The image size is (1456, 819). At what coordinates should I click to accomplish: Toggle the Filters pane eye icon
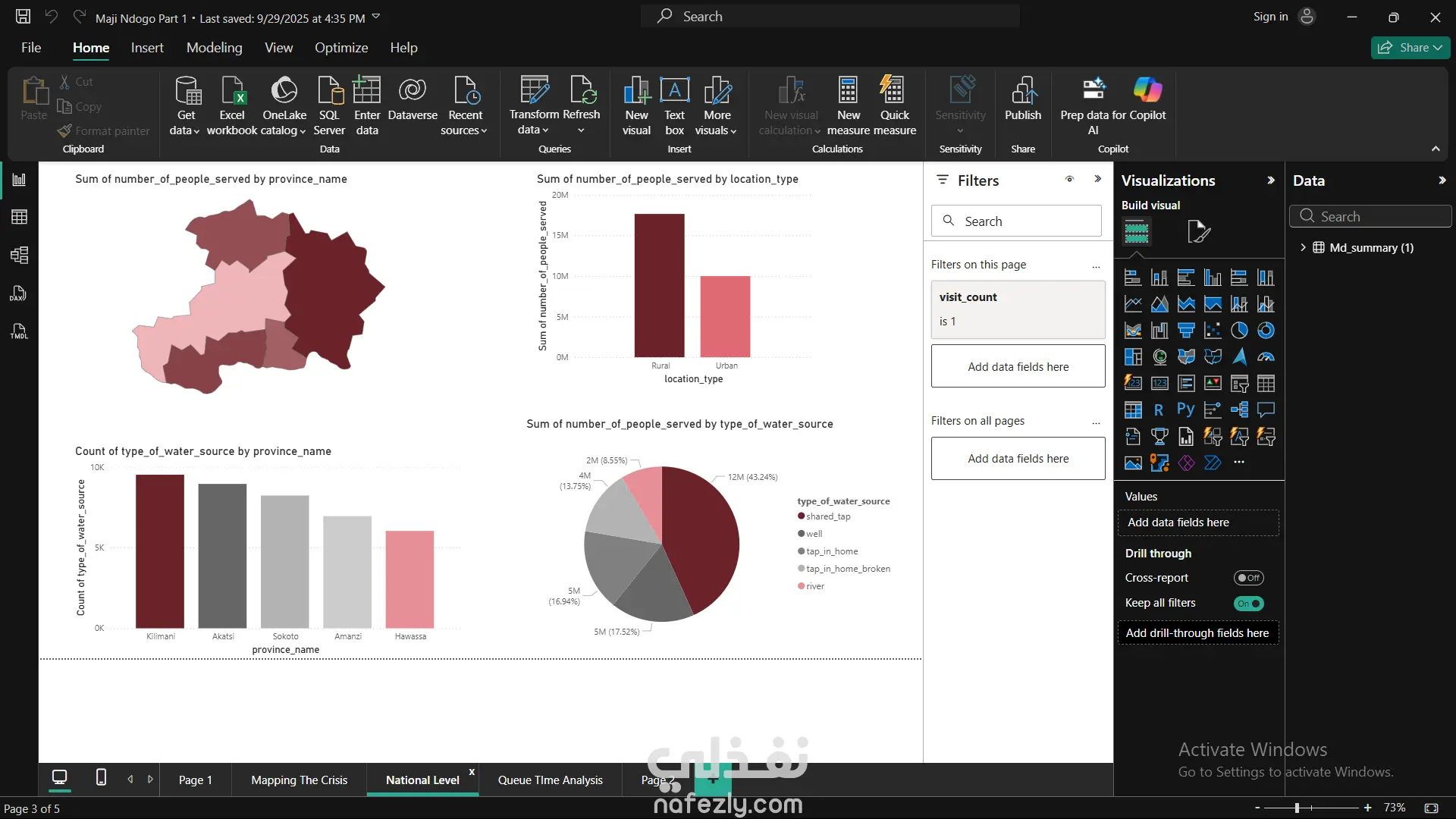(1069, 180)
